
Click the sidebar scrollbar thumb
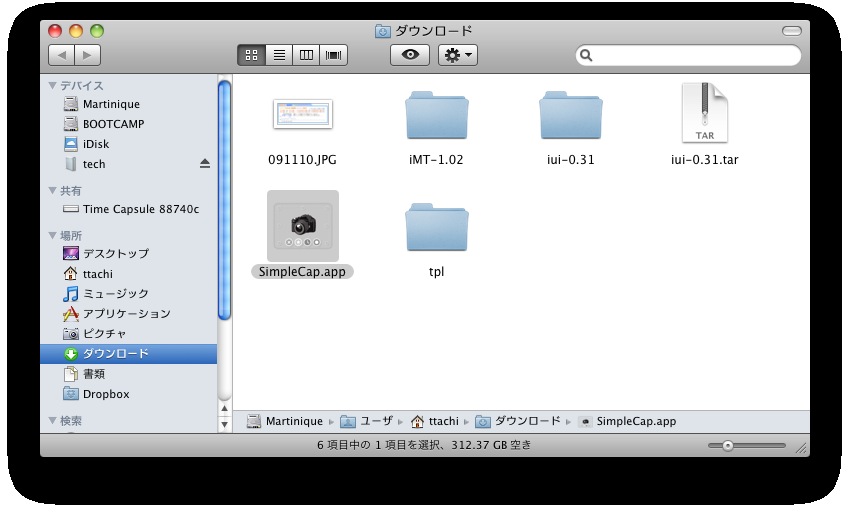point(224,200)
